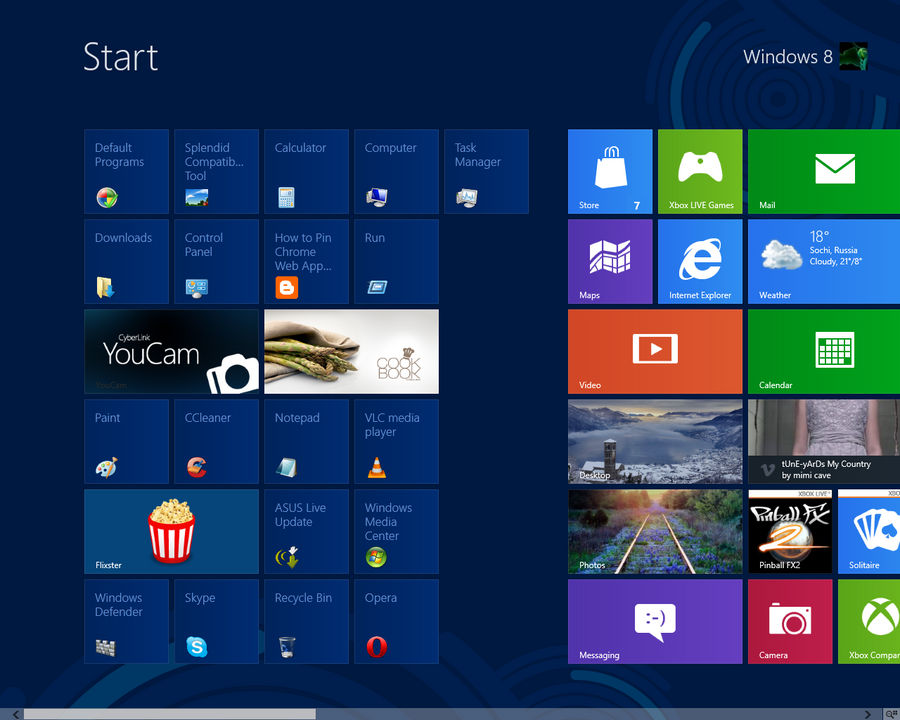
Task: Open the Notepad tile
Action: click(307, 442)
